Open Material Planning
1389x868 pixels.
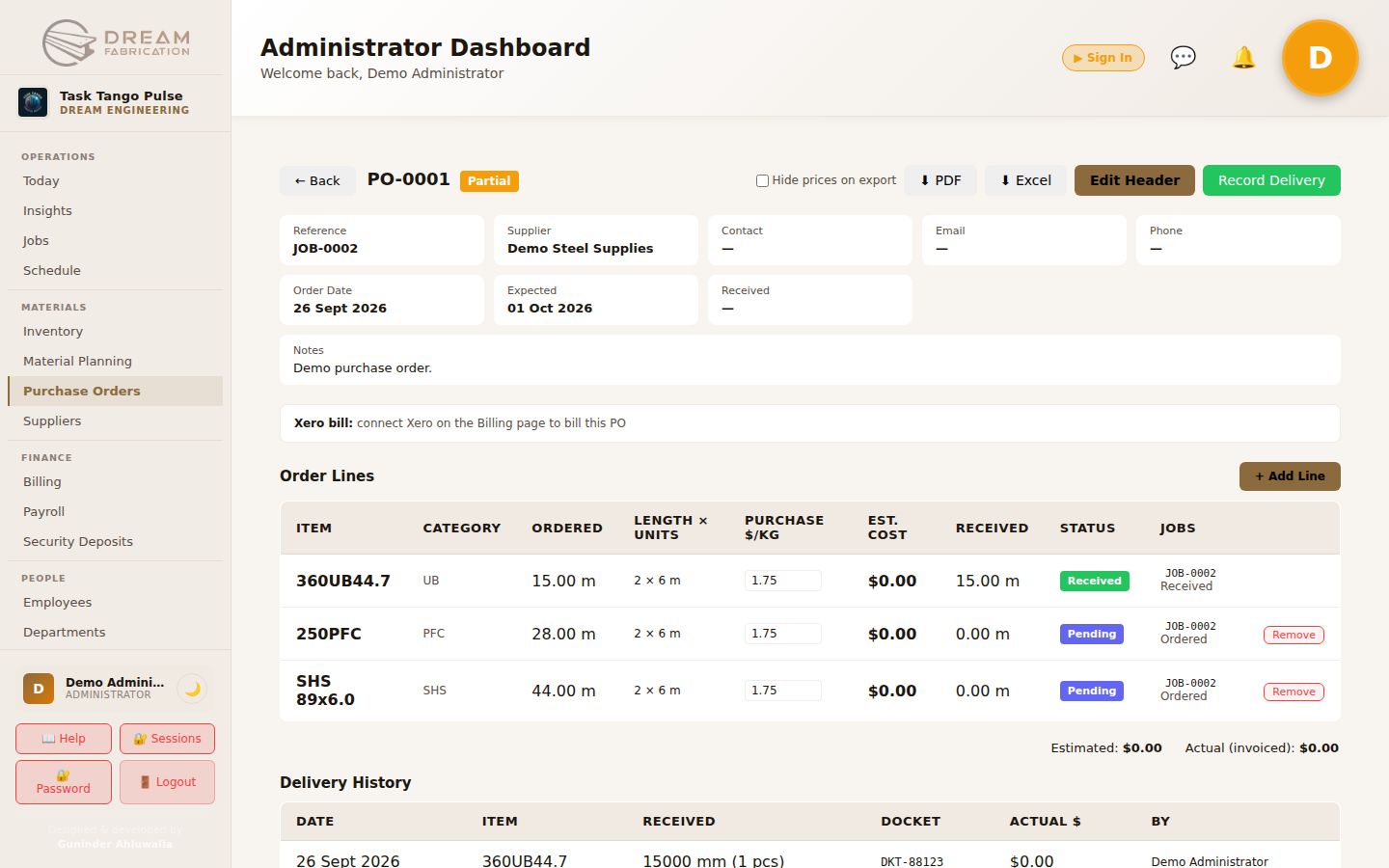(115, 362)
